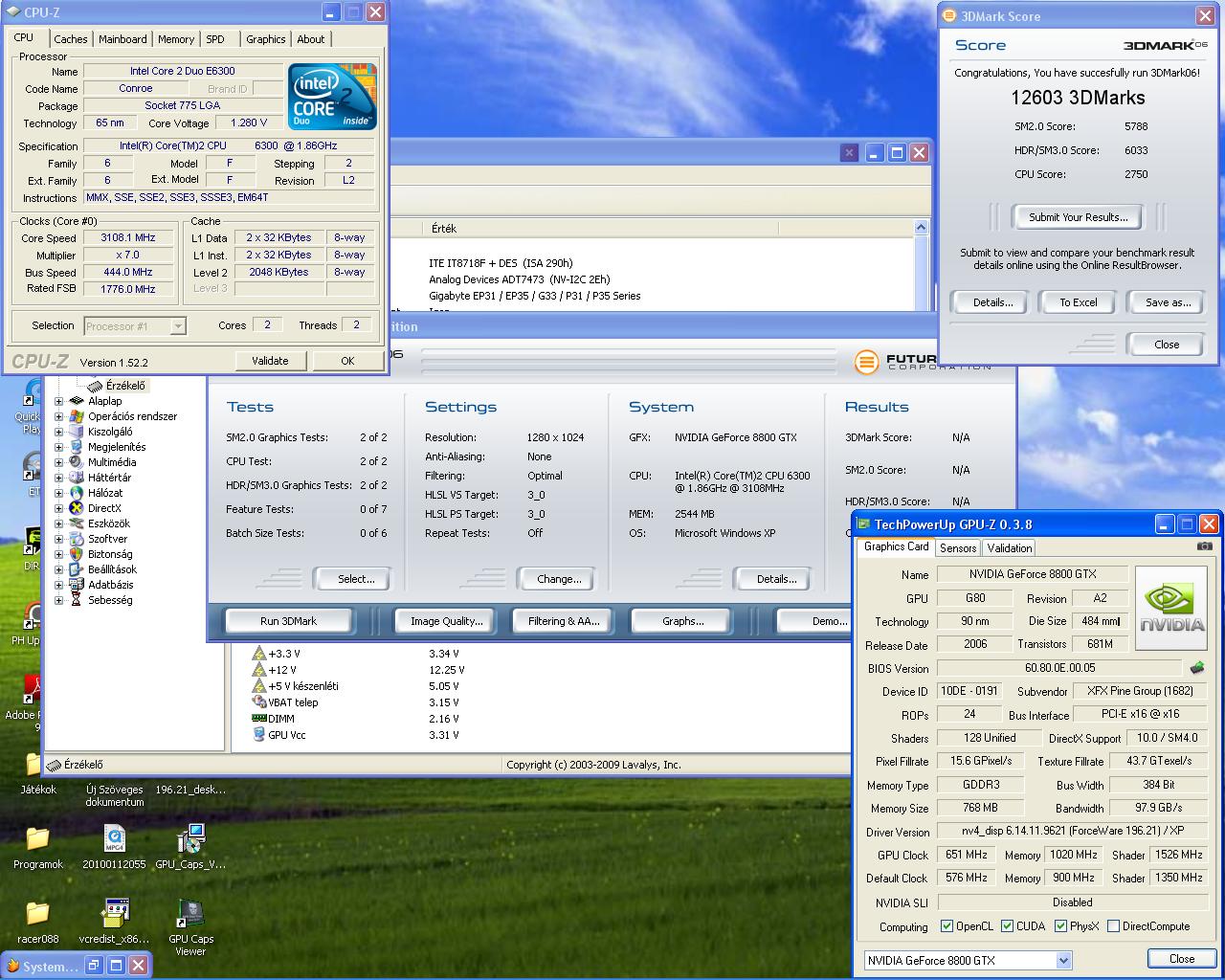The height and width of the screenshot is (980, 1225).
Task: Click the To Excel button
Action: pyautogui.click(x=1078, y=302)
